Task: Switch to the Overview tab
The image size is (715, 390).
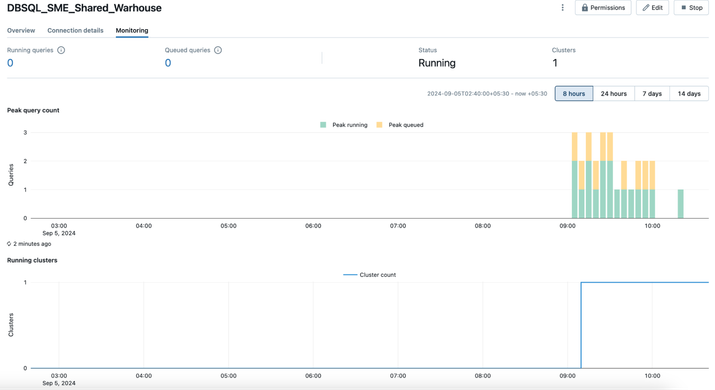Action: [x=21, y=31]
